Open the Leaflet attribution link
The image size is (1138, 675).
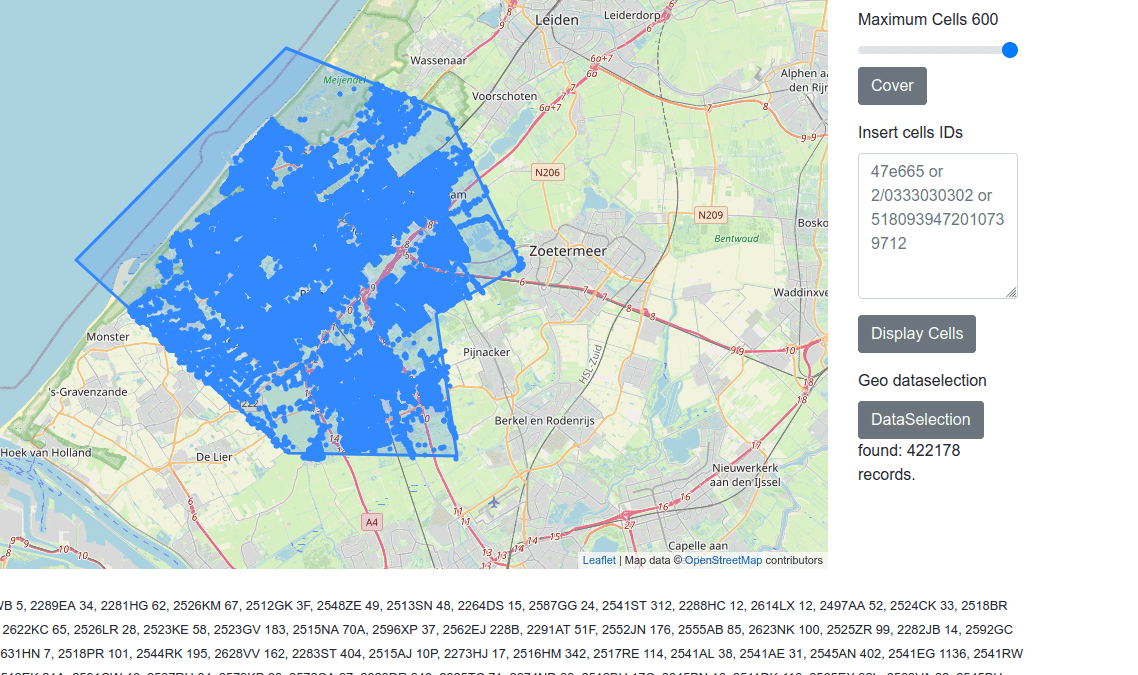tap(599, 560)
